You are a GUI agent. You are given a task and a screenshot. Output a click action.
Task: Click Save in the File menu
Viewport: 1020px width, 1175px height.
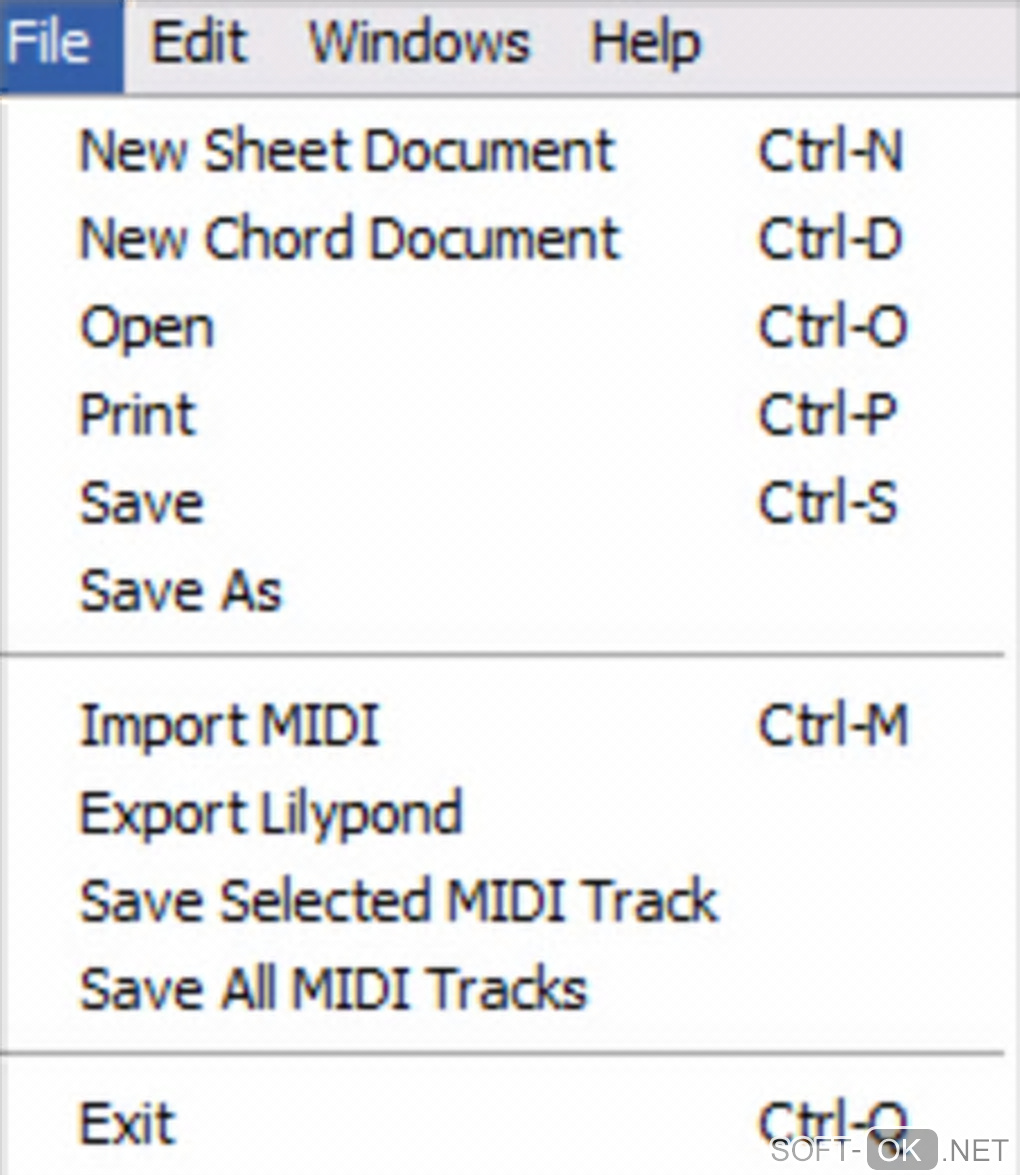click(142, 503)
